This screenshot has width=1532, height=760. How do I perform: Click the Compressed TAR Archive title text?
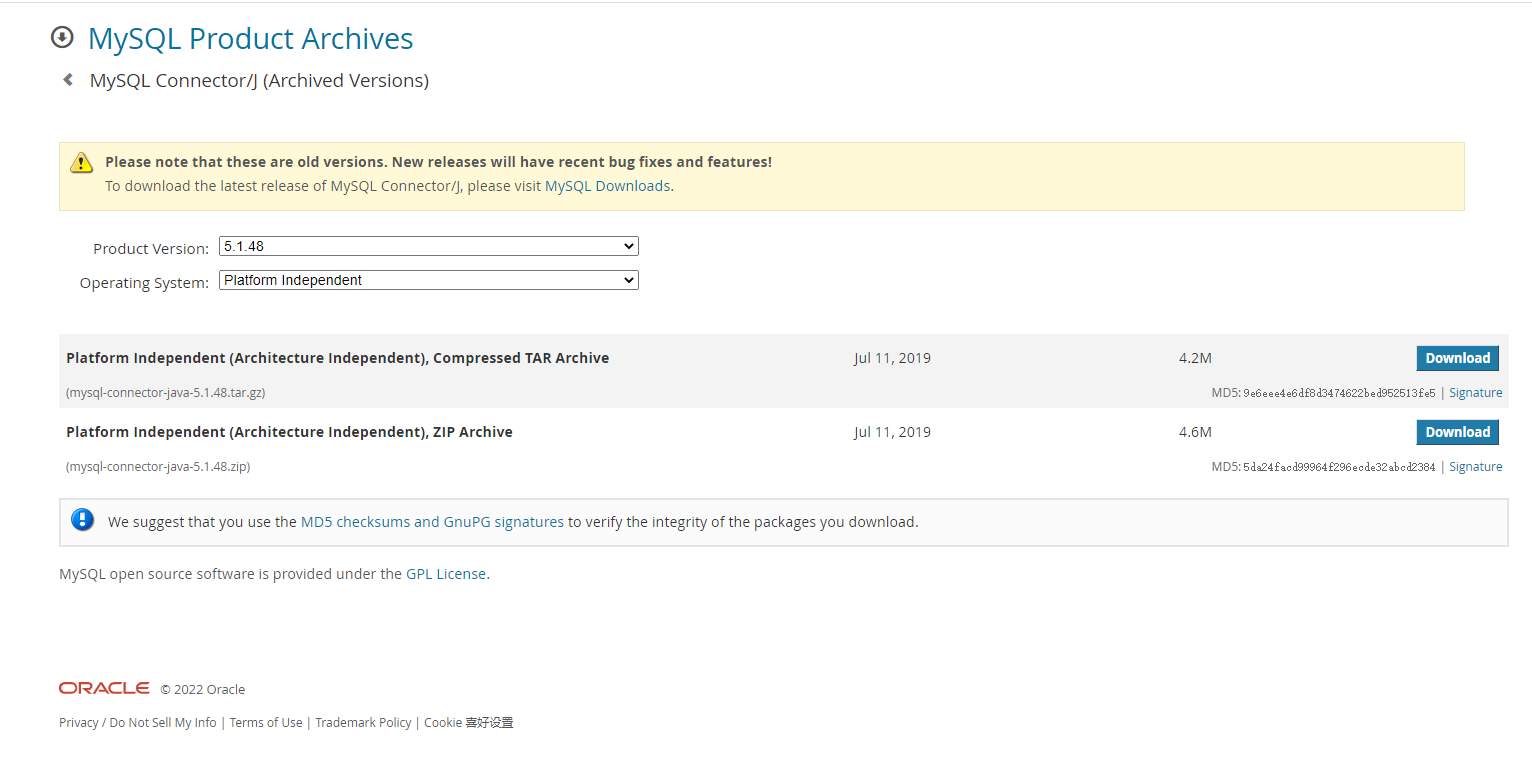pos(338,358)
